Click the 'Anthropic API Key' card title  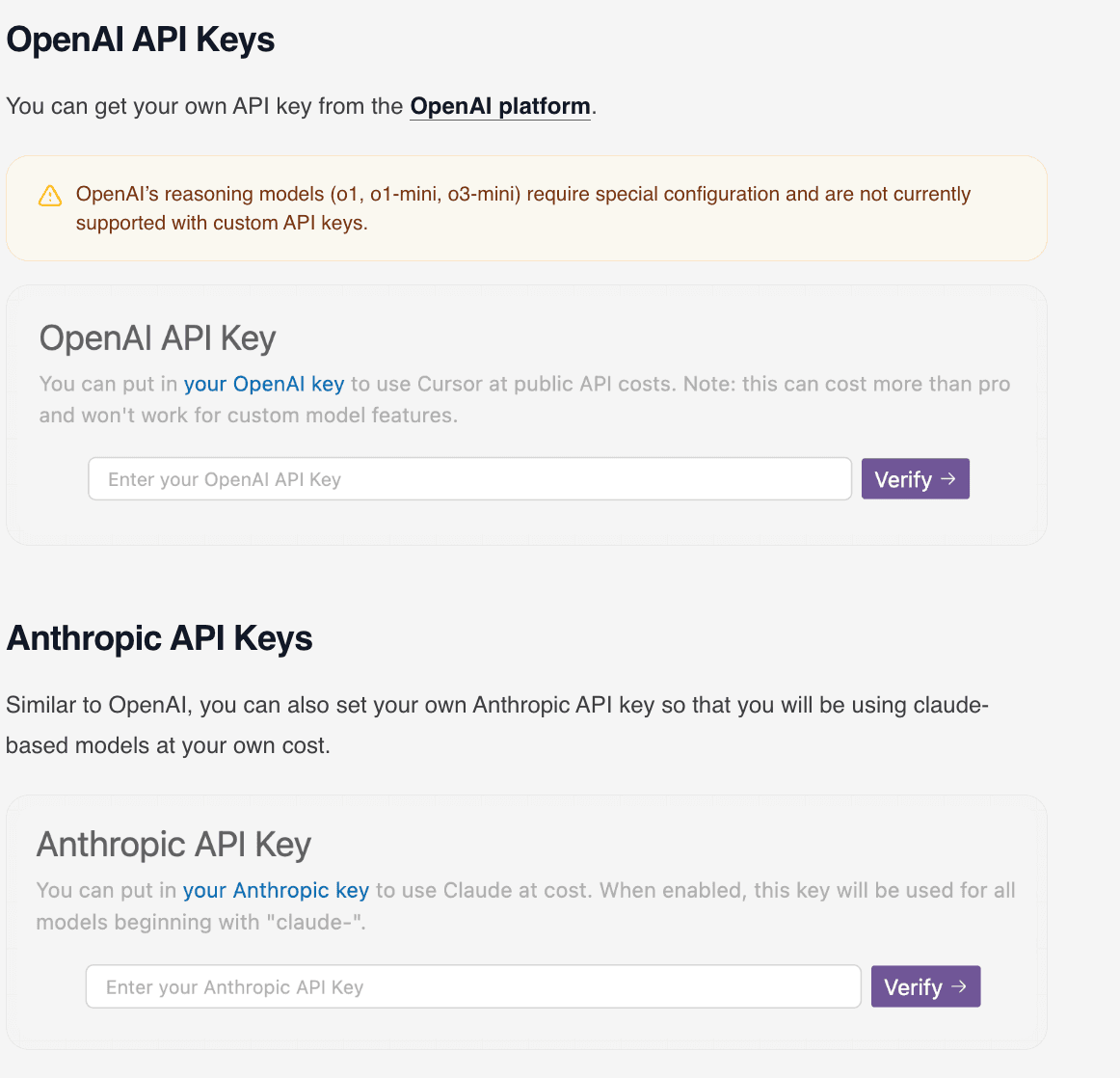[173, 845]
